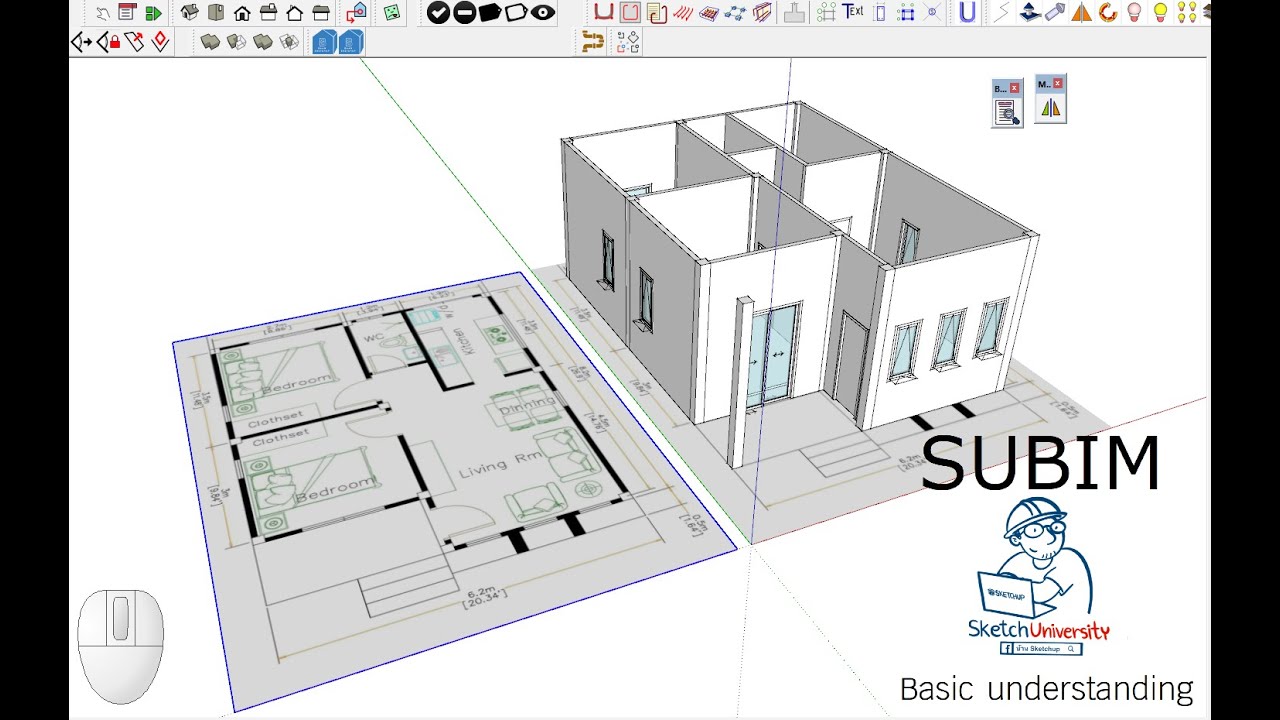Click the maroon framed wall icon
1280x720 pixels.
tap(762, 13)
